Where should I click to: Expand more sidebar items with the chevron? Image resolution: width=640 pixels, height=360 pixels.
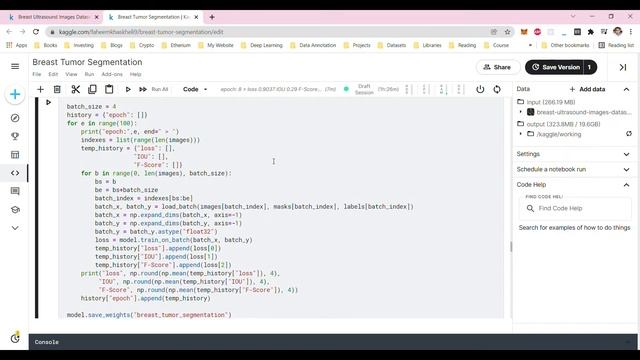[15, 228]
